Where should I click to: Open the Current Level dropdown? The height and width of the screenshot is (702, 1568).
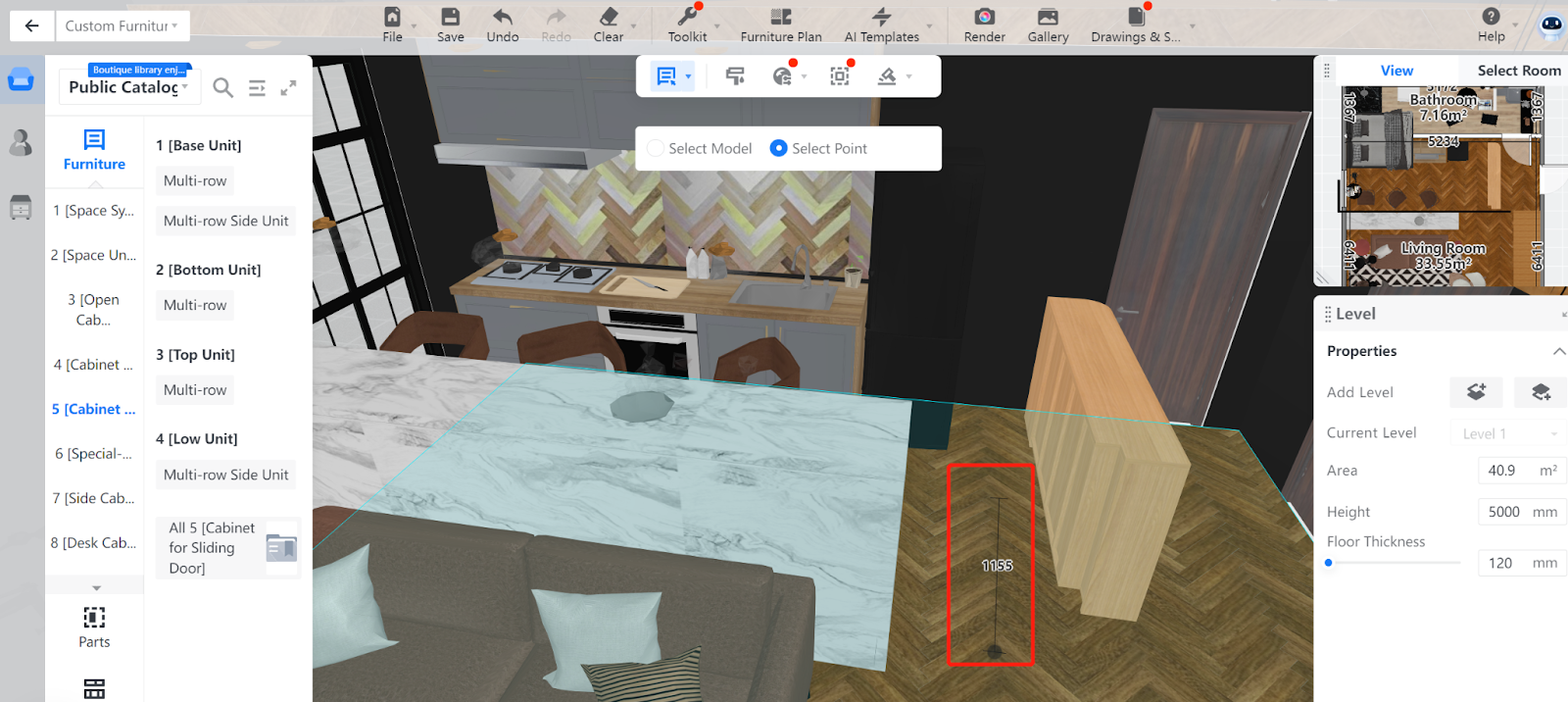[x=1507, y=433]
